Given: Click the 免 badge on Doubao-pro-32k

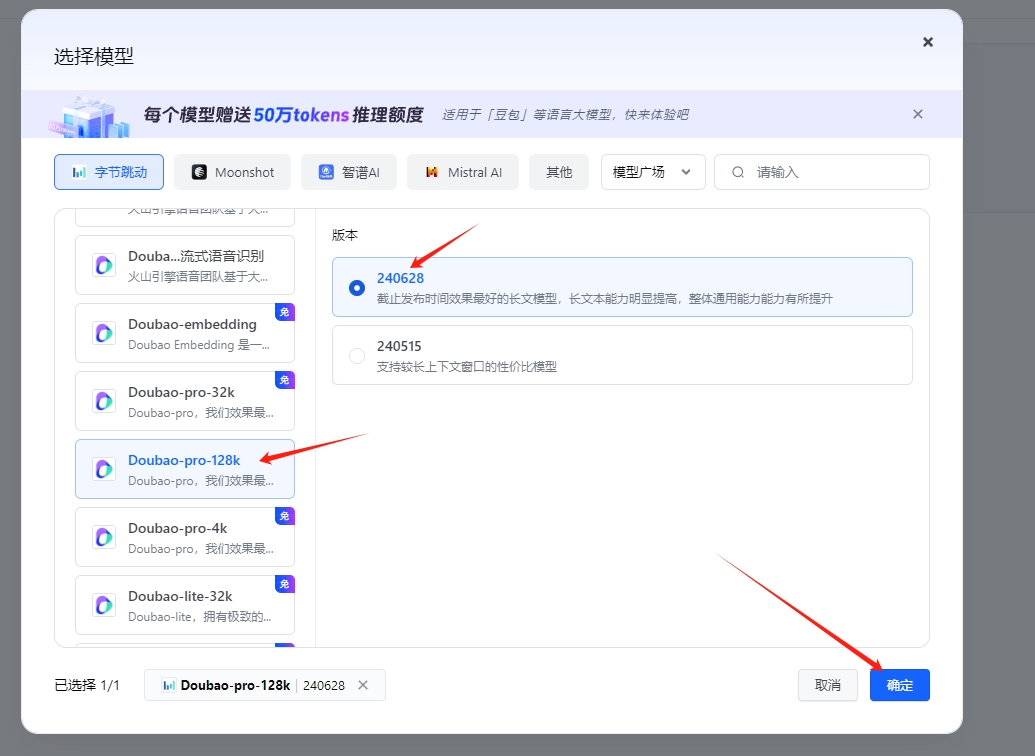Looking at the screenshot, I should pos(284,380).
